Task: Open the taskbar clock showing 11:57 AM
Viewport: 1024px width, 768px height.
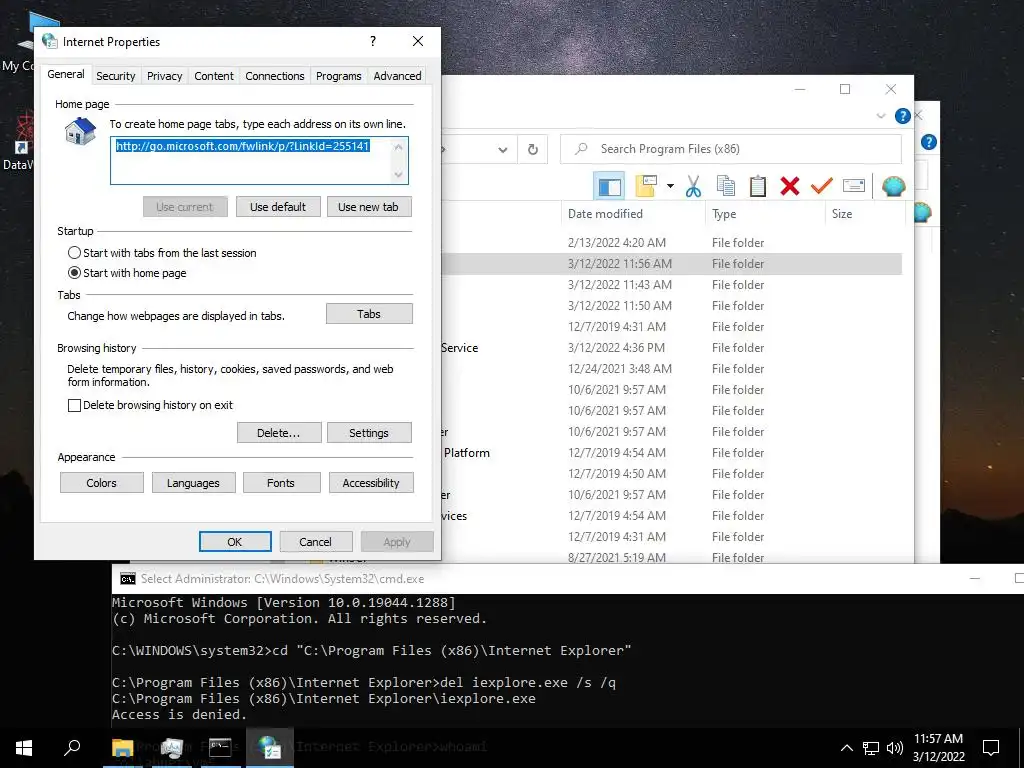Action: 938,748
